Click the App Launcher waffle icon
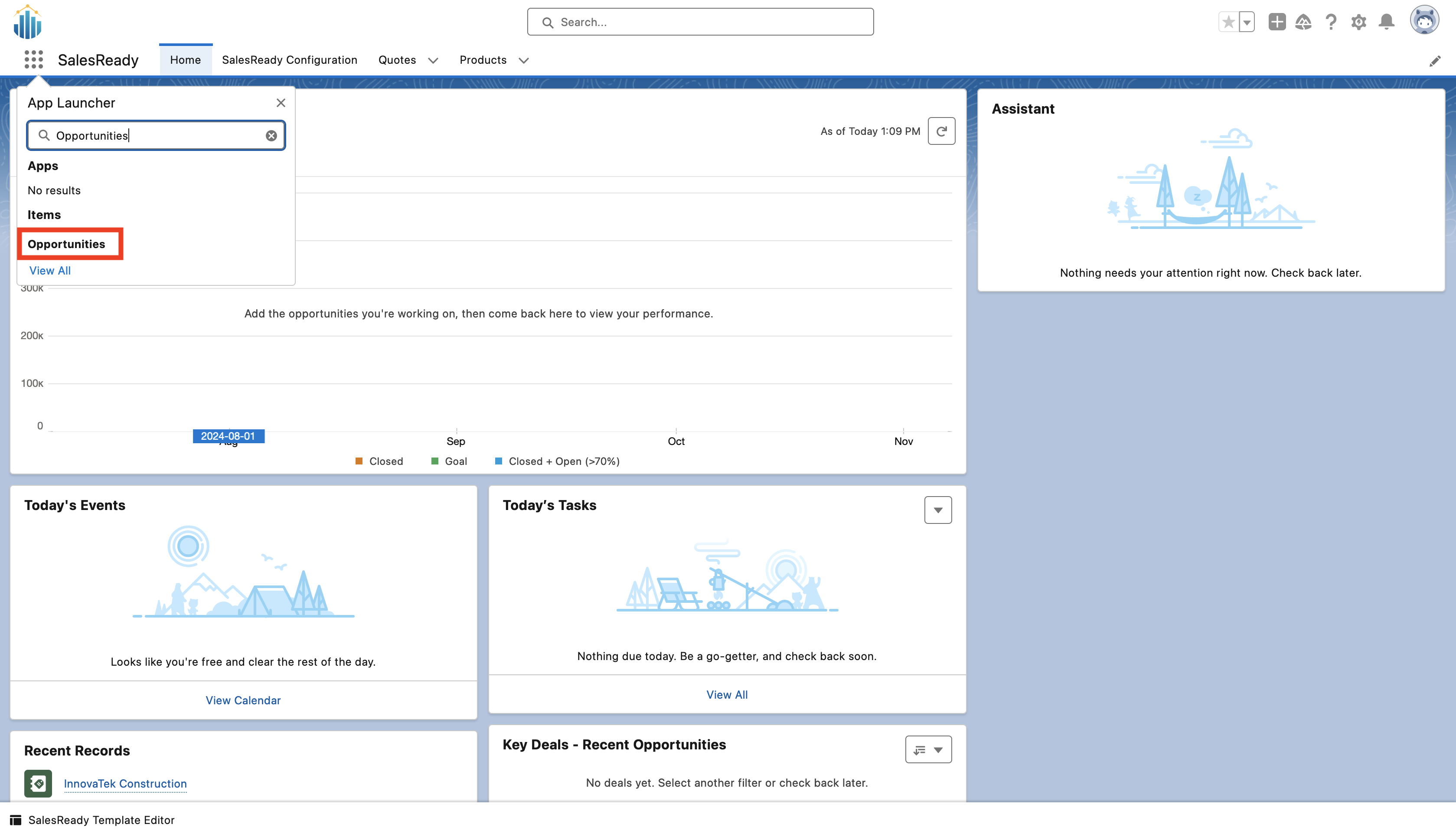This screenshot has width=1456, height=837. [x=34, y=59]
